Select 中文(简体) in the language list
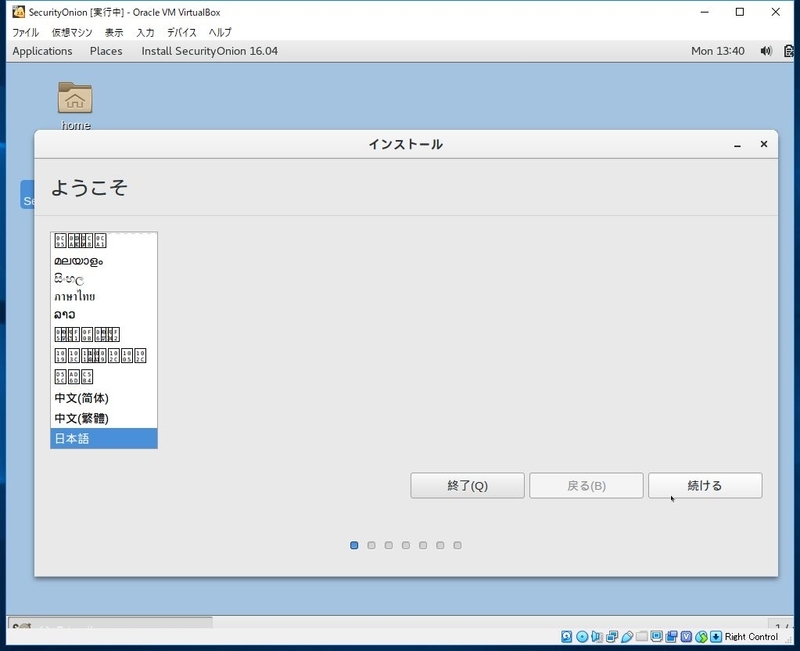 pos(104,398)
